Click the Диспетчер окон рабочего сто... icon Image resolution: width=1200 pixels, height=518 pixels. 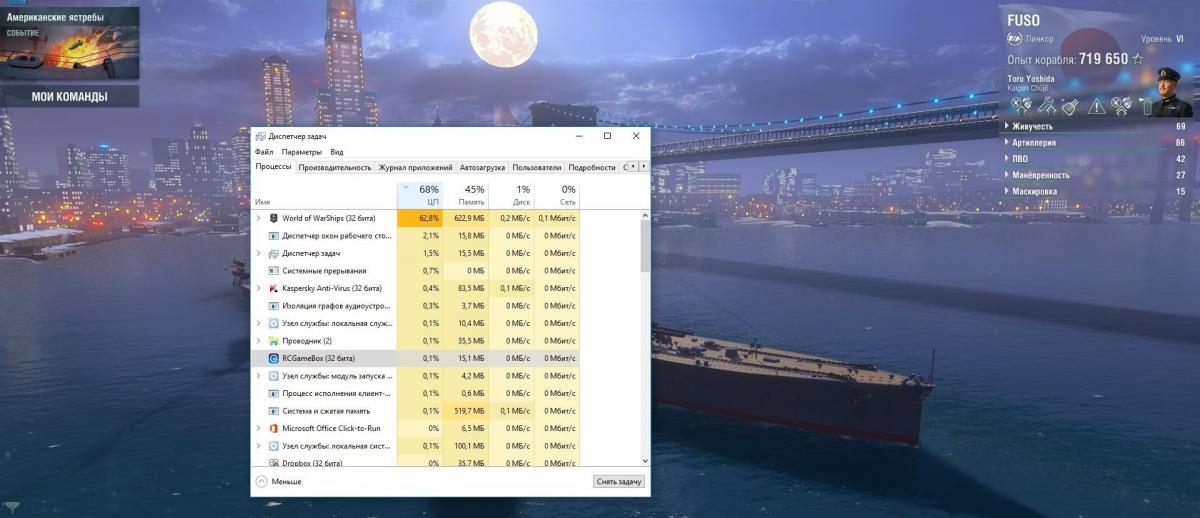click(x=274, y=236)
